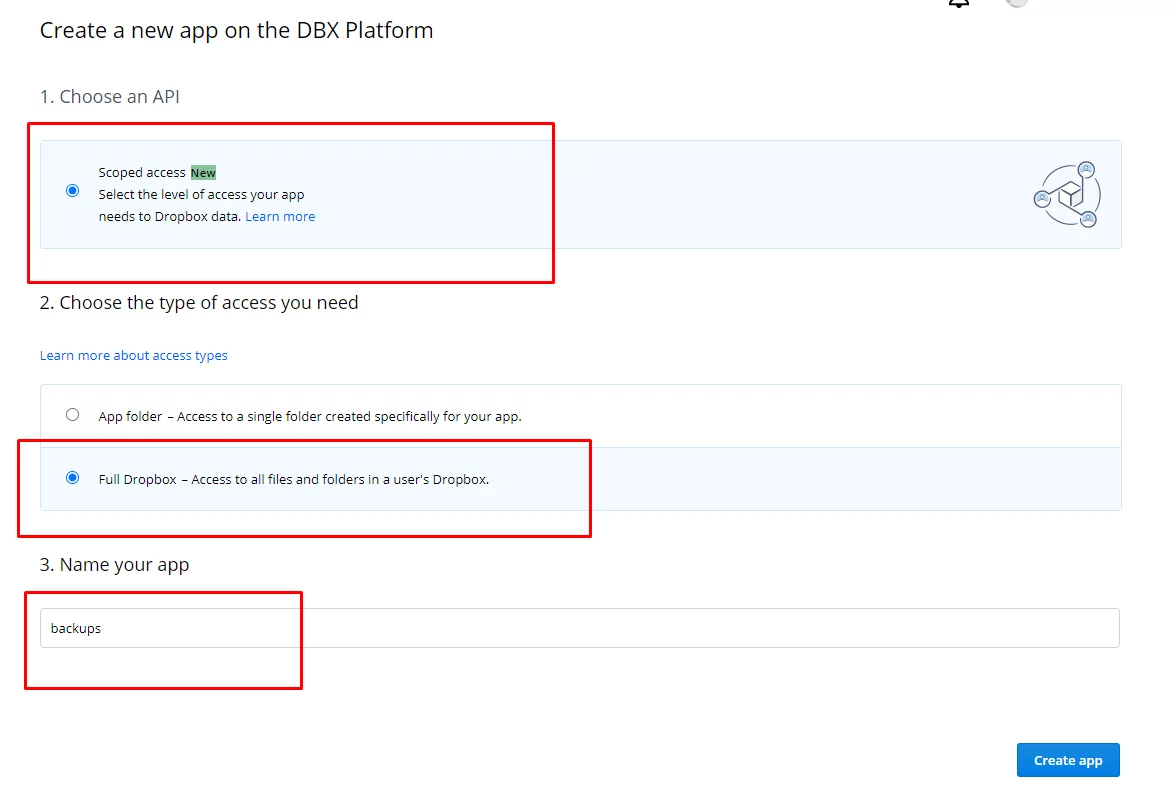Open the Scoped access Learn more link
The width and height of the screenshot is (1174, 791).
pyautogui.click(x=280, y=216)
